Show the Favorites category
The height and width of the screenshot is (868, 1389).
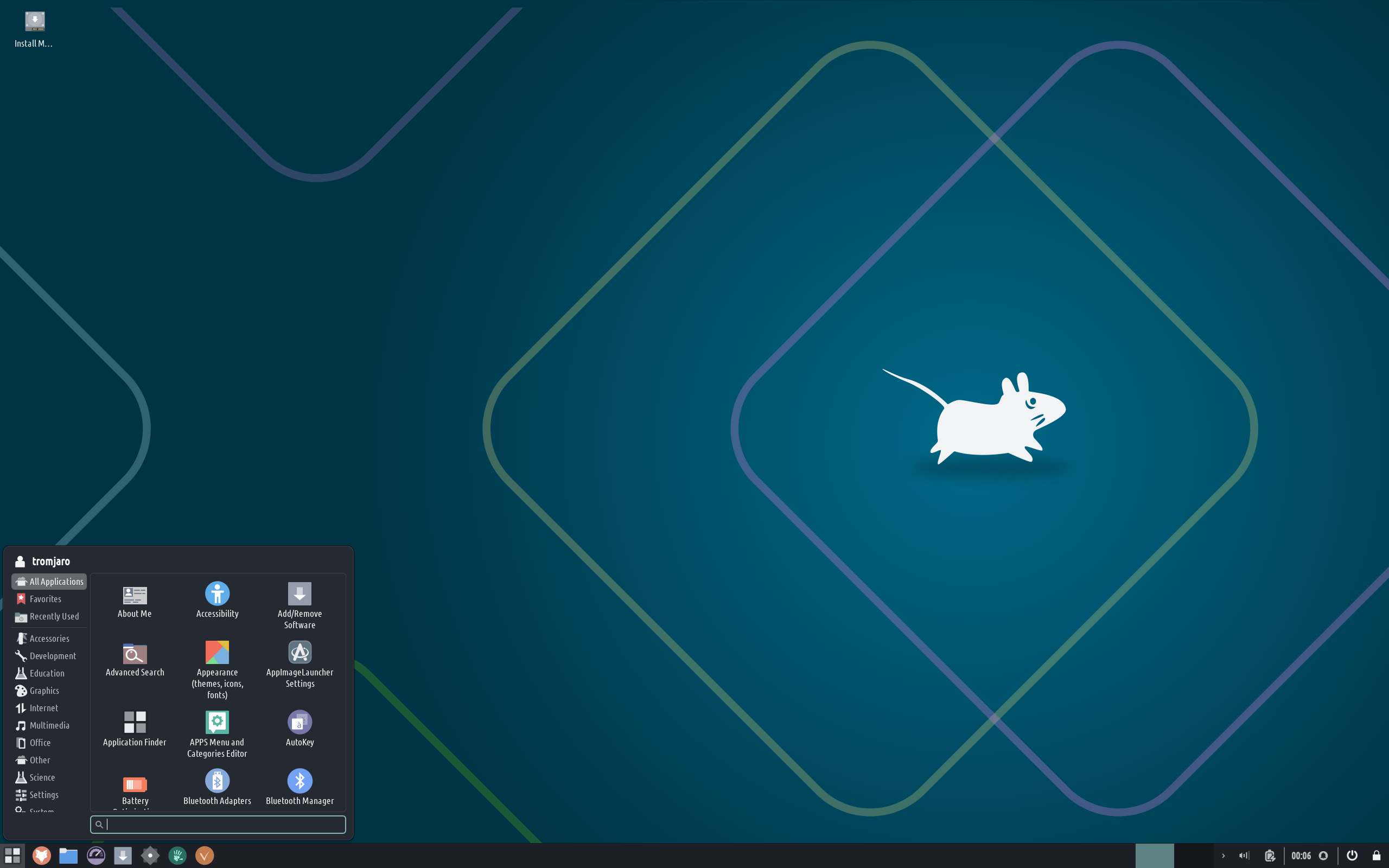pyautogui.click(x=49, y=599)
